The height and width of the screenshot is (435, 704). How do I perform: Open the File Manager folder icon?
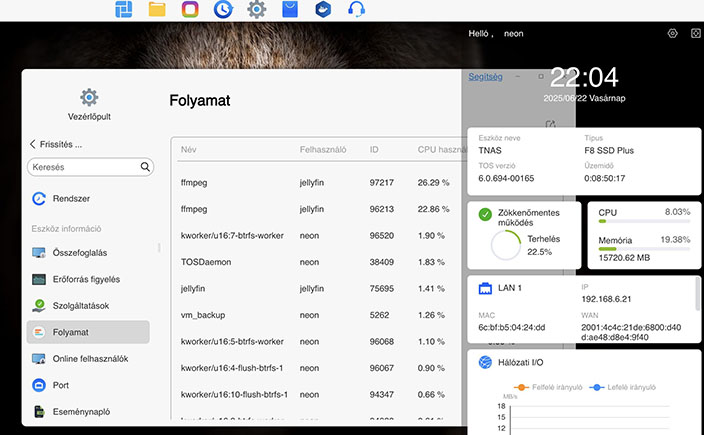pyautogui.click(x=157, y=9)
